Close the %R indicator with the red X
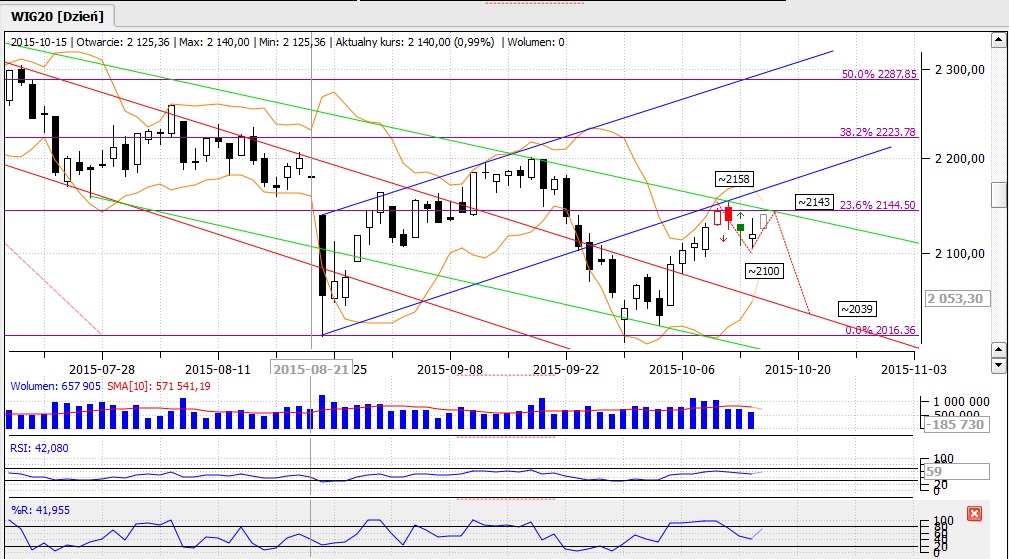1009x559 pixels. [974, 513]
